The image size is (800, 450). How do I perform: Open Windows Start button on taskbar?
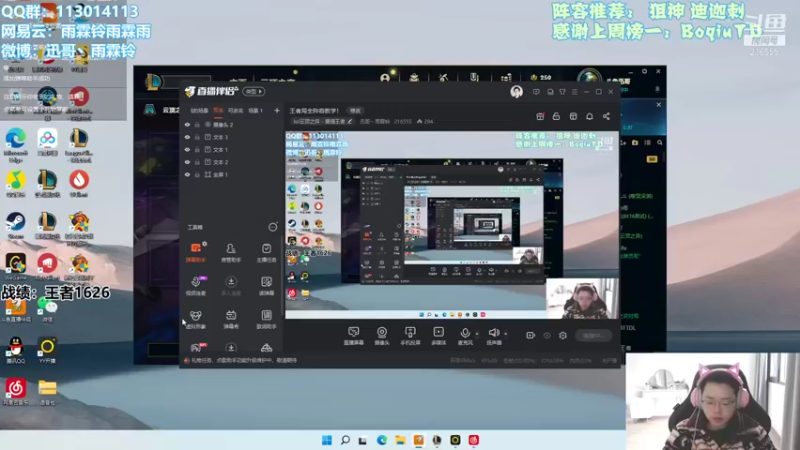point(327,440)
